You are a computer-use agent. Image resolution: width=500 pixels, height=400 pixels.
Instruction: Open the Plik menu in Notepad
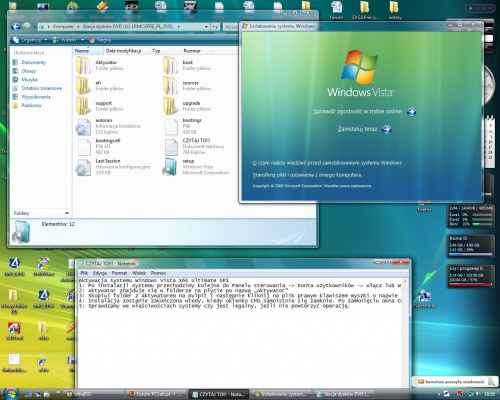(x=84, y=273)
